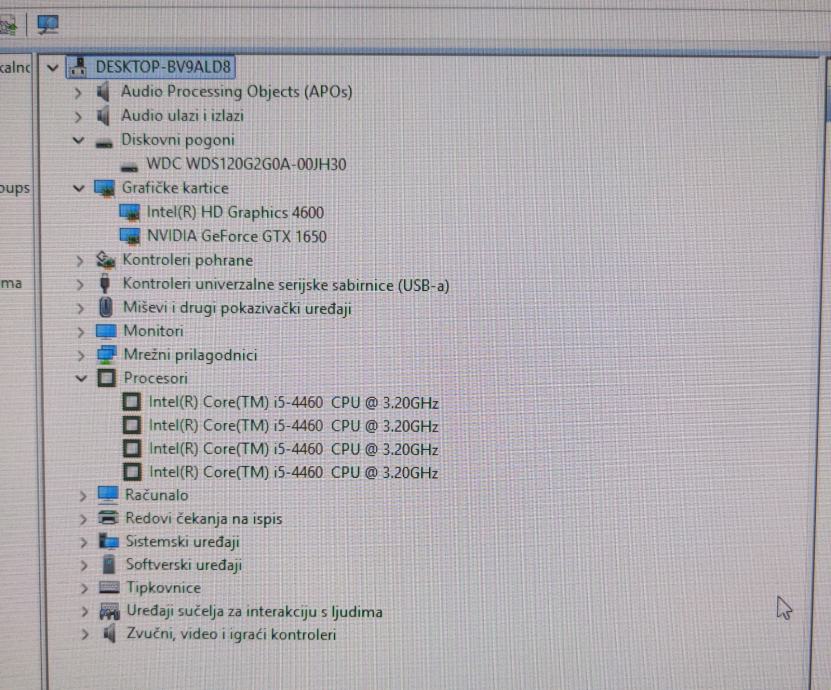Expand the Monitori category

click(81, 332)
